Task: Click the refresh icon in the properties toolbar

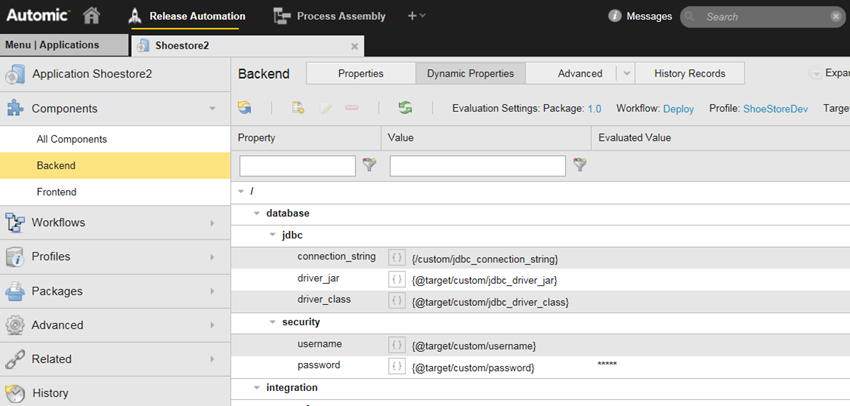Action: 245,108
